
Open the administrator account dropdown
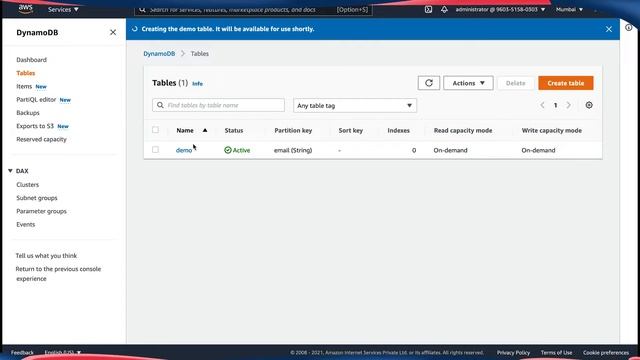click(500, 9)
